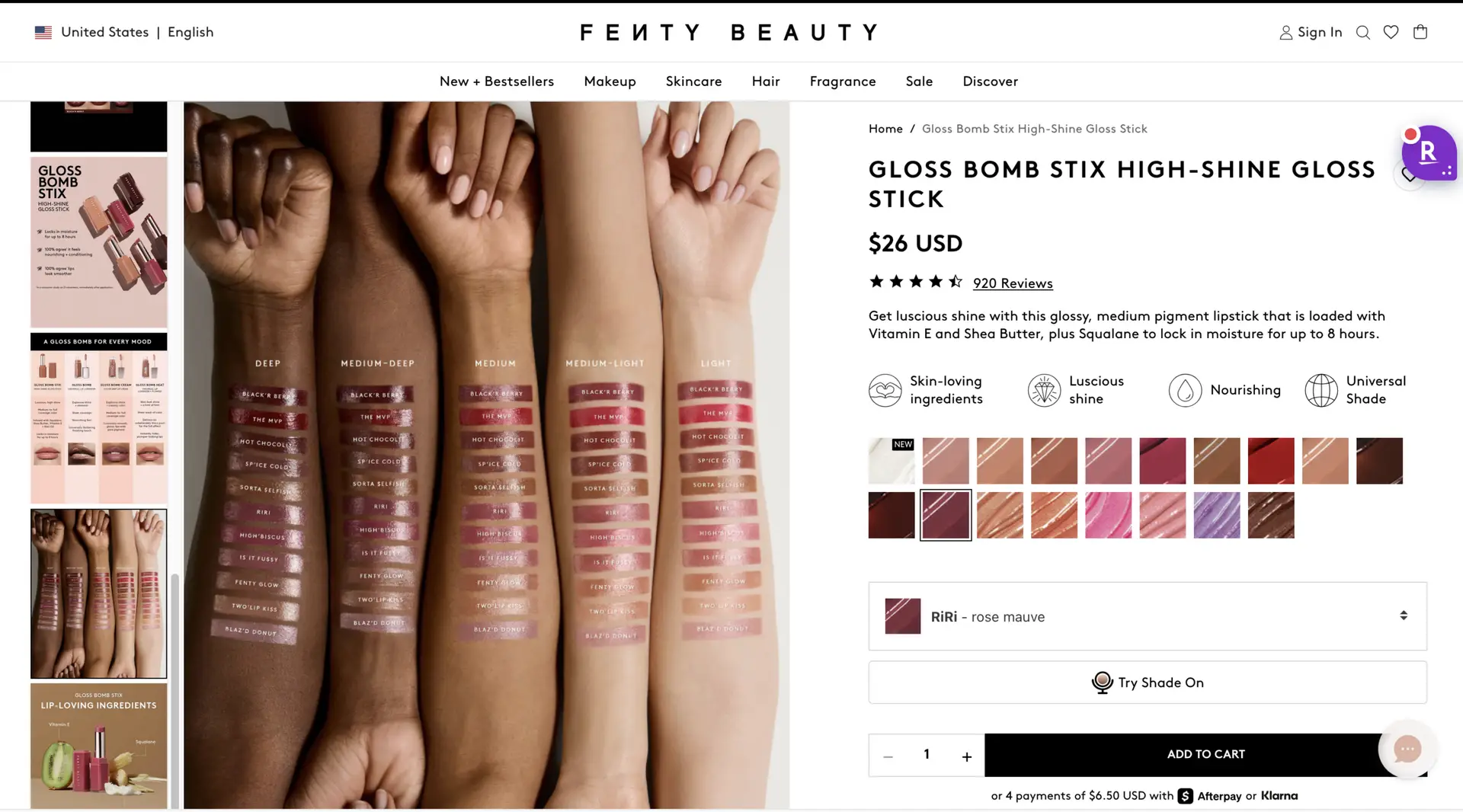1463x812 pixels.
Task: Click the Add to Cart button
Action: (x=1205, y=754)
